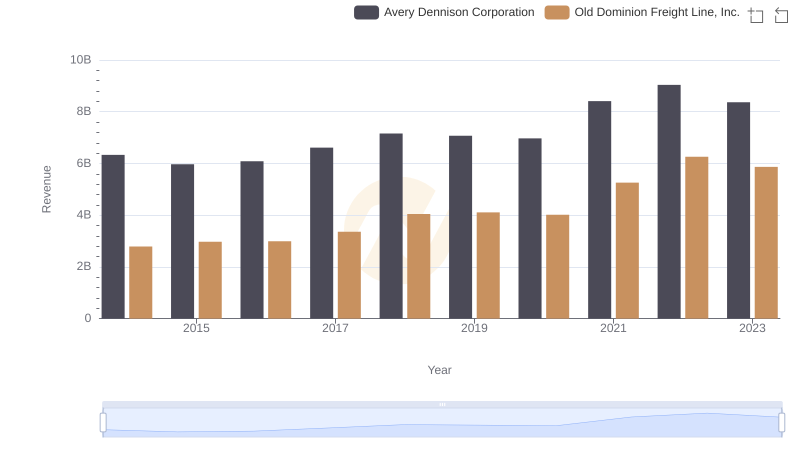The height and width of the screenshot is (461, 800).
Task: Click the Old Dominion bar for 2022
Action: [x=696, y=238]
